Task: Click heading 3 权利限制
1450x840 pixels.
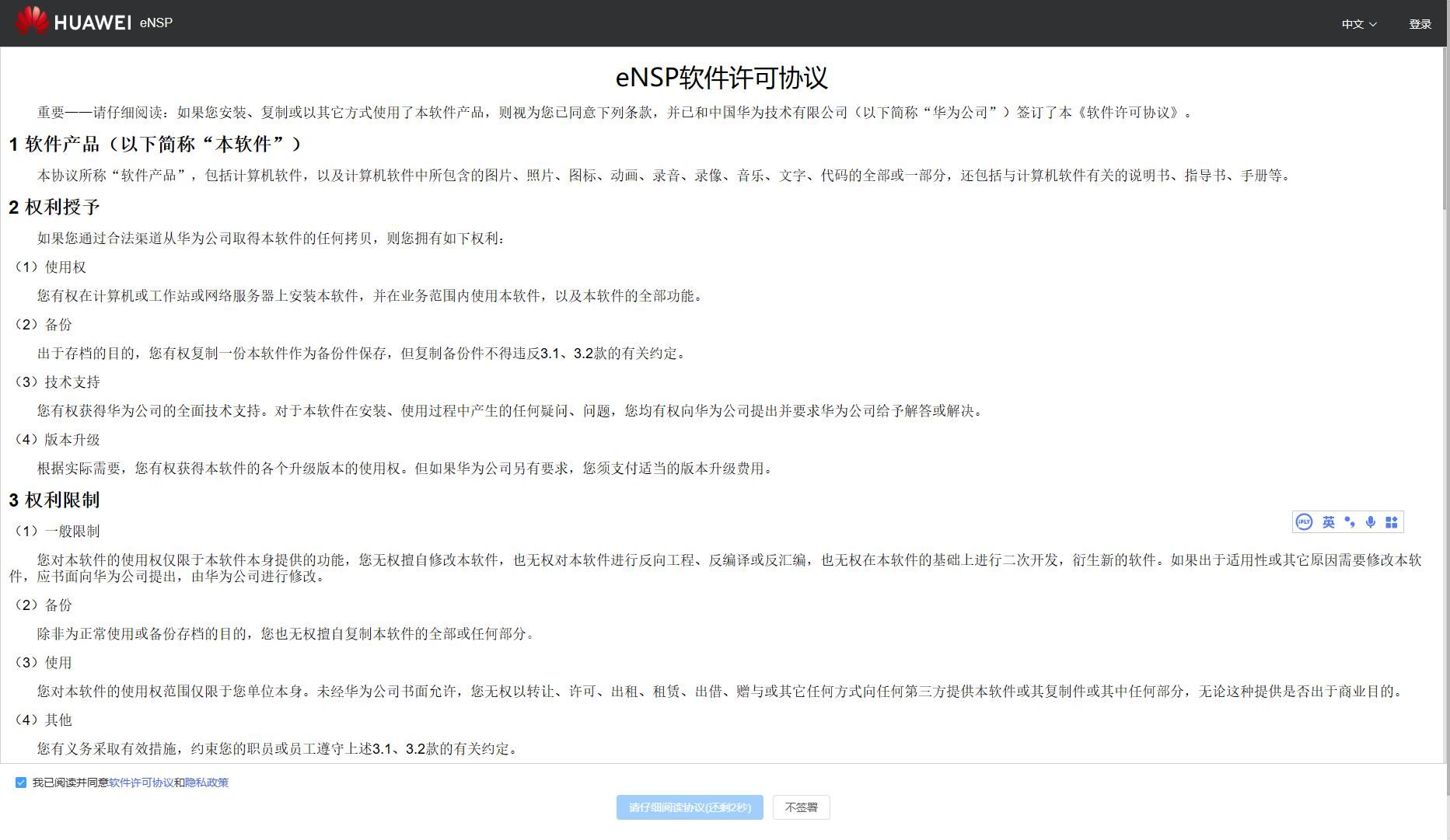Action: (x=54, y=500)
